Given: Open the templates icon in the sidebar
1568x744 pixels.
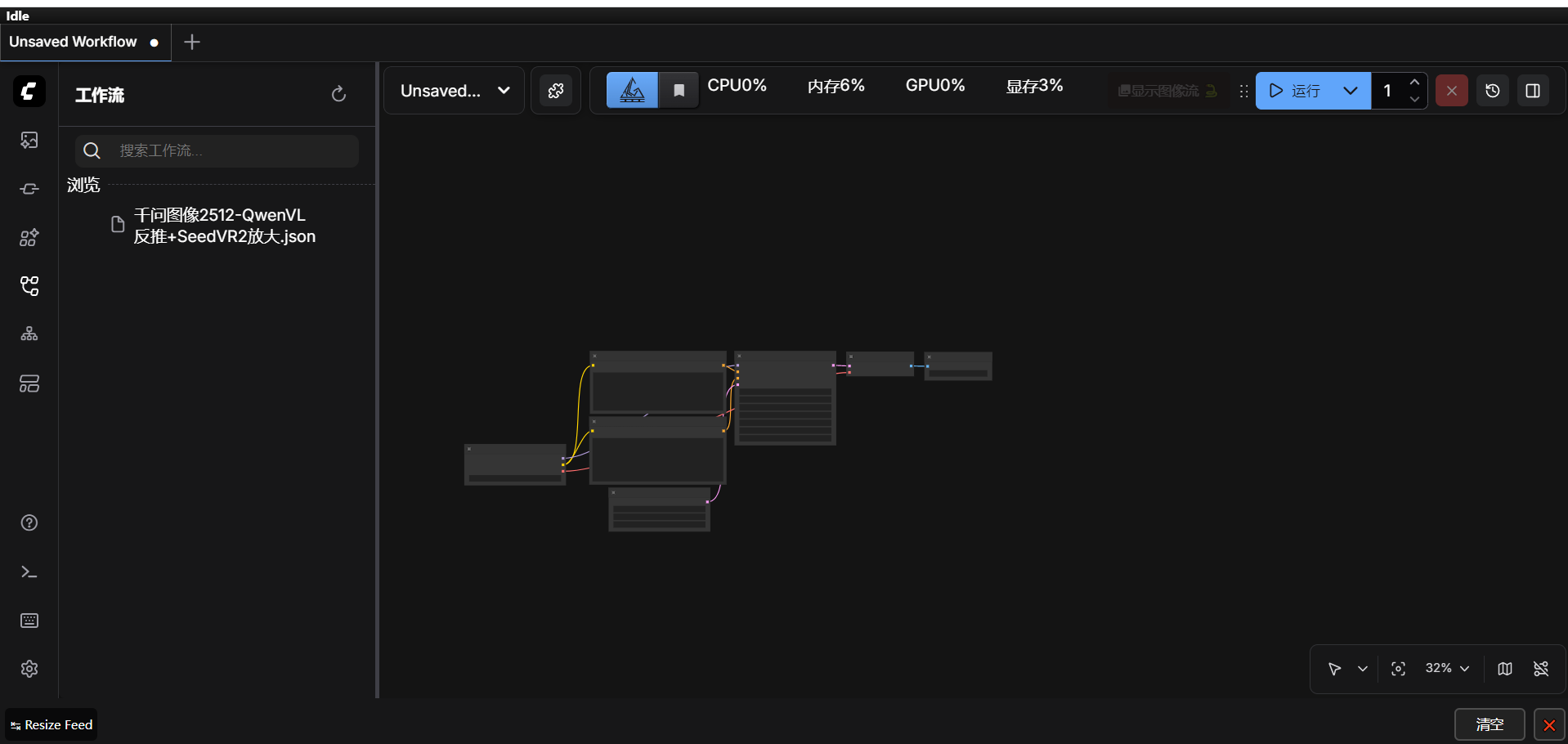Looking at the screenshot, I should pos(29,383).
